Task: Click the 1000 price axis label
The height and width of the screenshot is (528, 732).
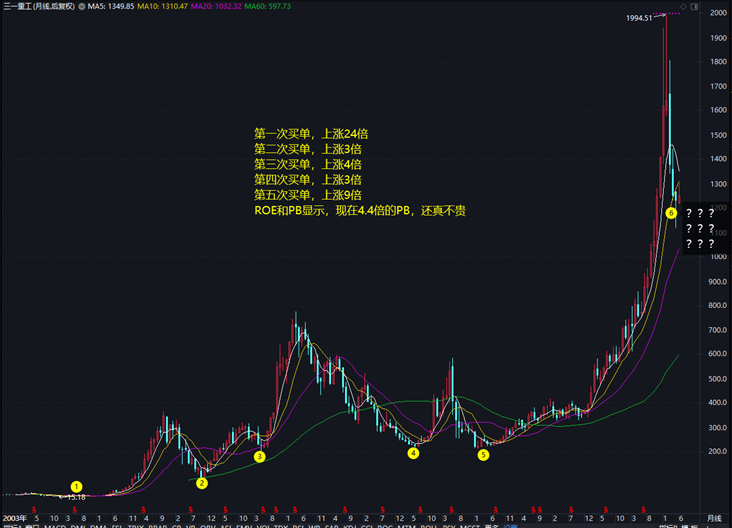Action: [718, 256]
